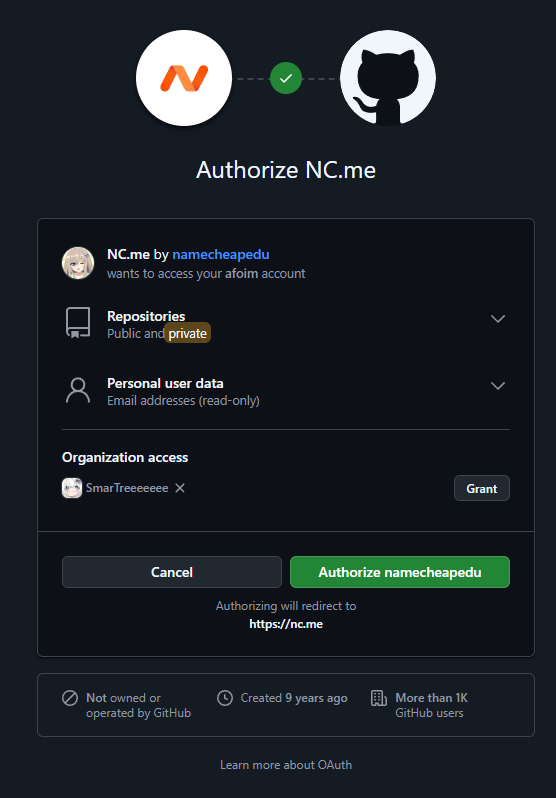Screen dimensions: 556x798
Task: Click the highlighted private label
Action: (x=187, y=333)
